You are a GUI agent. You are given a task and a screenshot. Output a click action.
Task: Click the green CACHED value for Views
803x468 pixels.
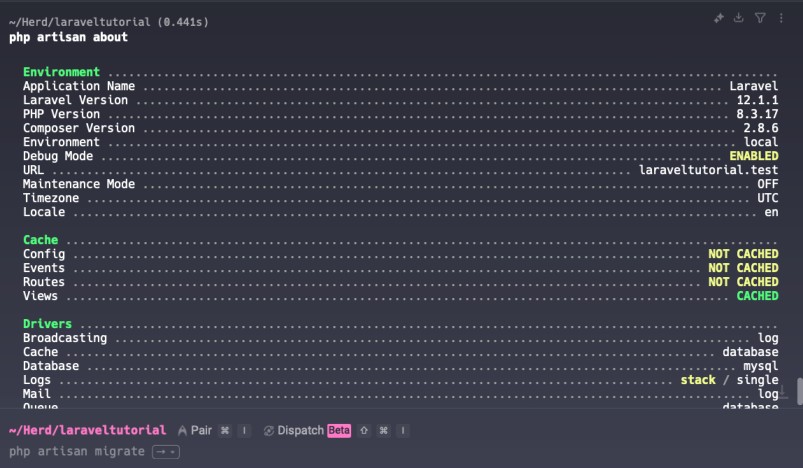coord(757,296)
